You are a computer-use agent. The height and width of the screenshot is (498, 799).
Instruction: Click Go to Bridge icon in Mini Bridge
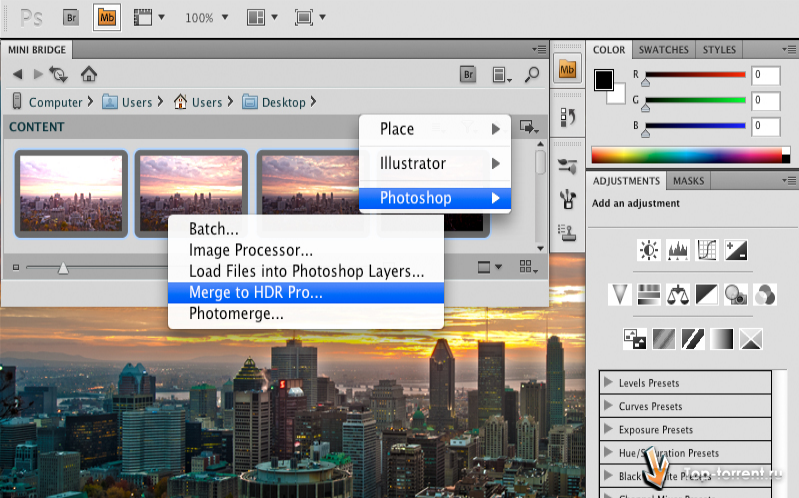(x=468, y=75)
